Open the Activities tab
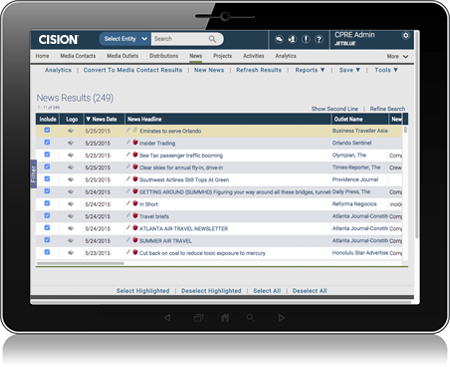The height and width of the screenshot is (367, 450). [x=254, y=56]
